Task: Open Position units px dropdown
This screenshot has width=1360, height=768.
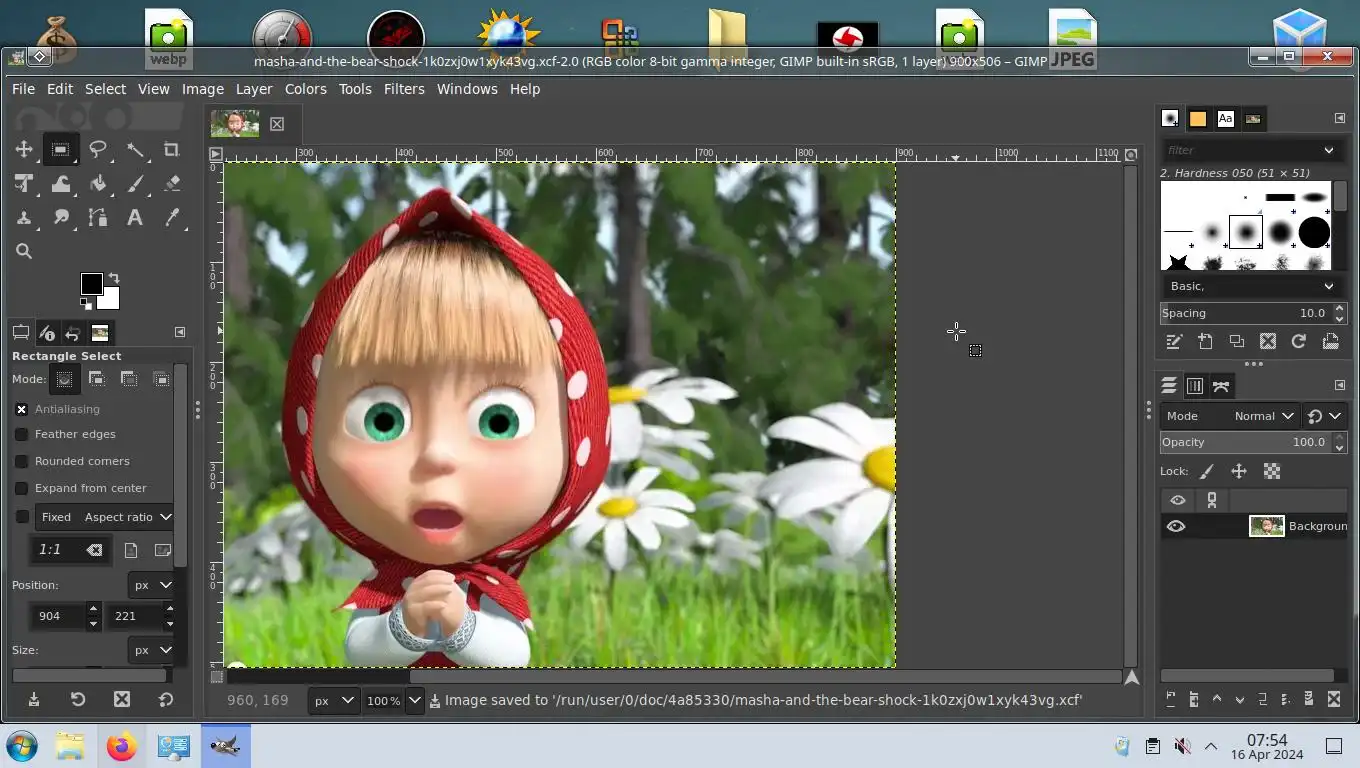Action: click(151, 585)
